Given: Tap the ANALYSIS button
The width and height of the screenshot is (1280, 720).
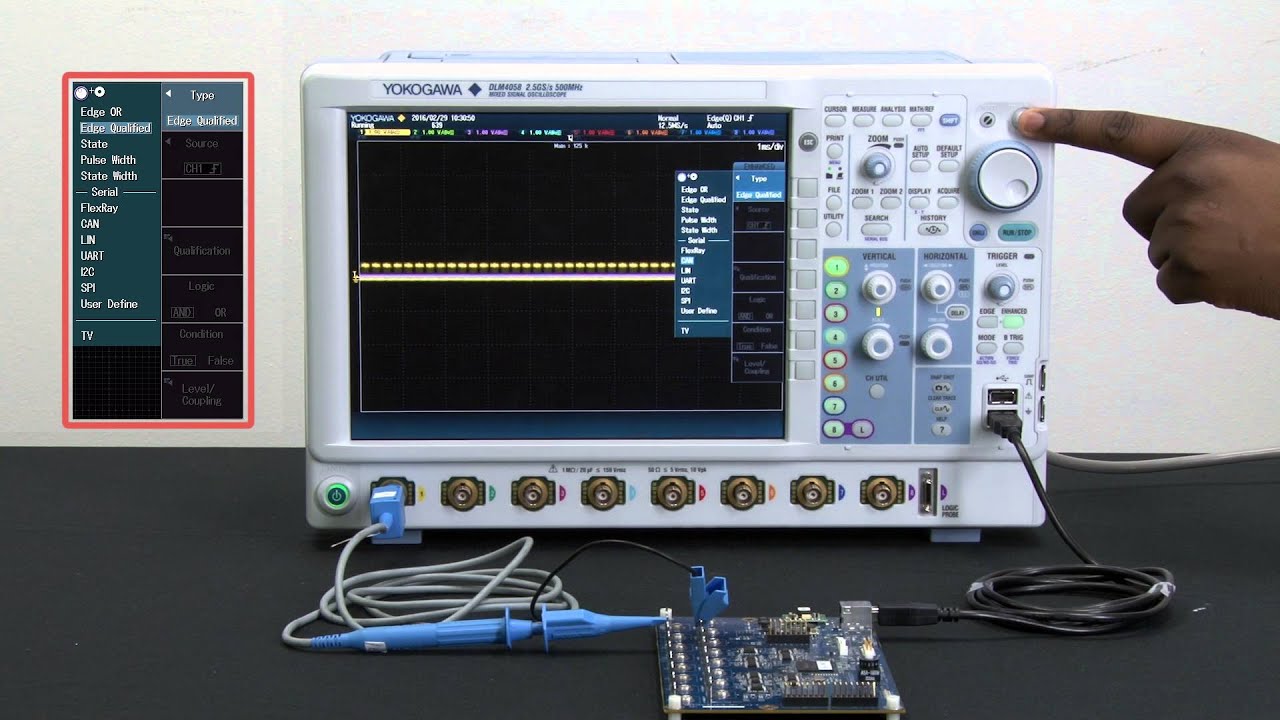Looking at the screenshot, I should click(x=892, y=121).
